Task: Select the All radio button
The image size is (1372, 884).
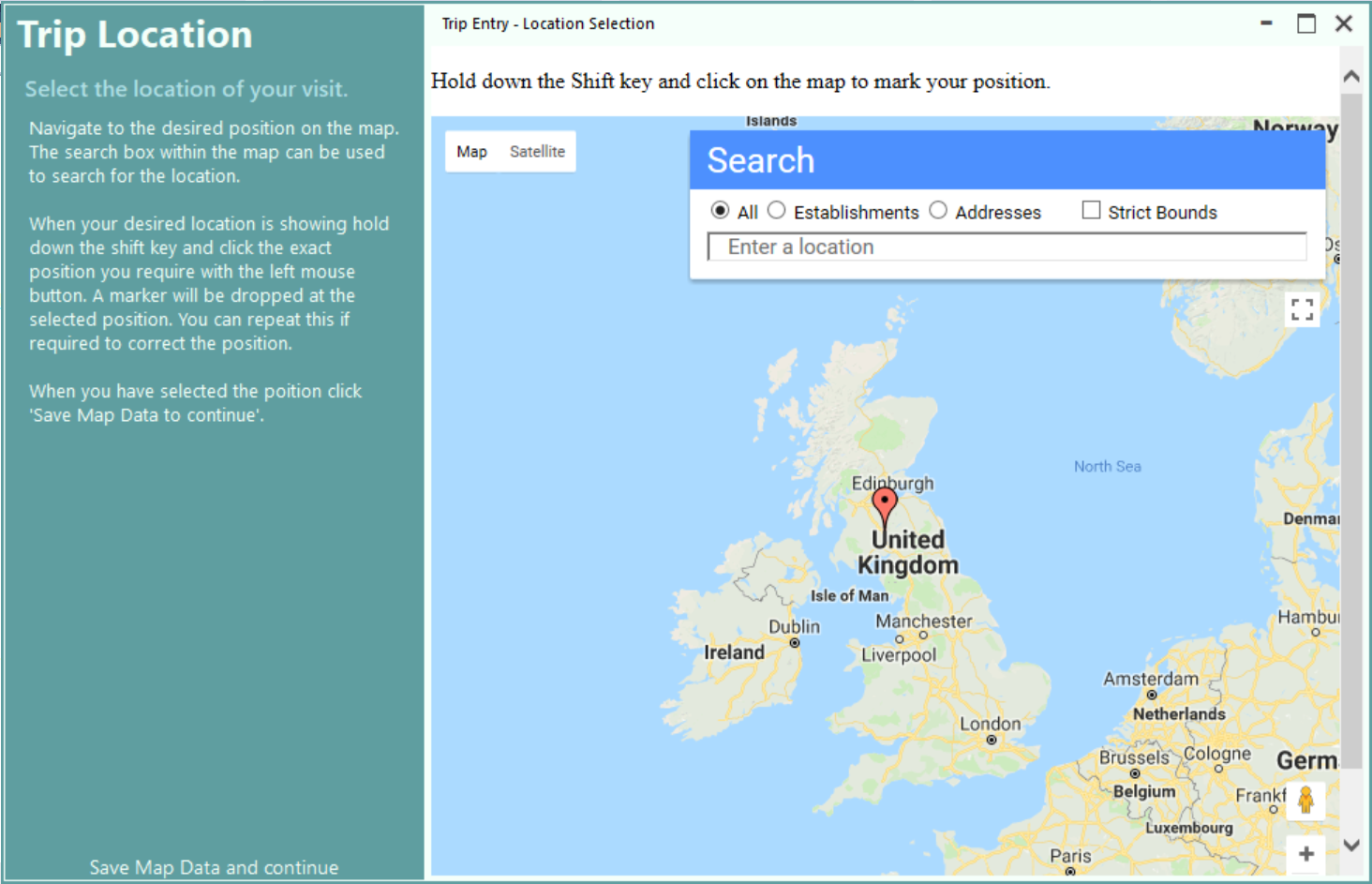Action: click(x=720, y=211)
